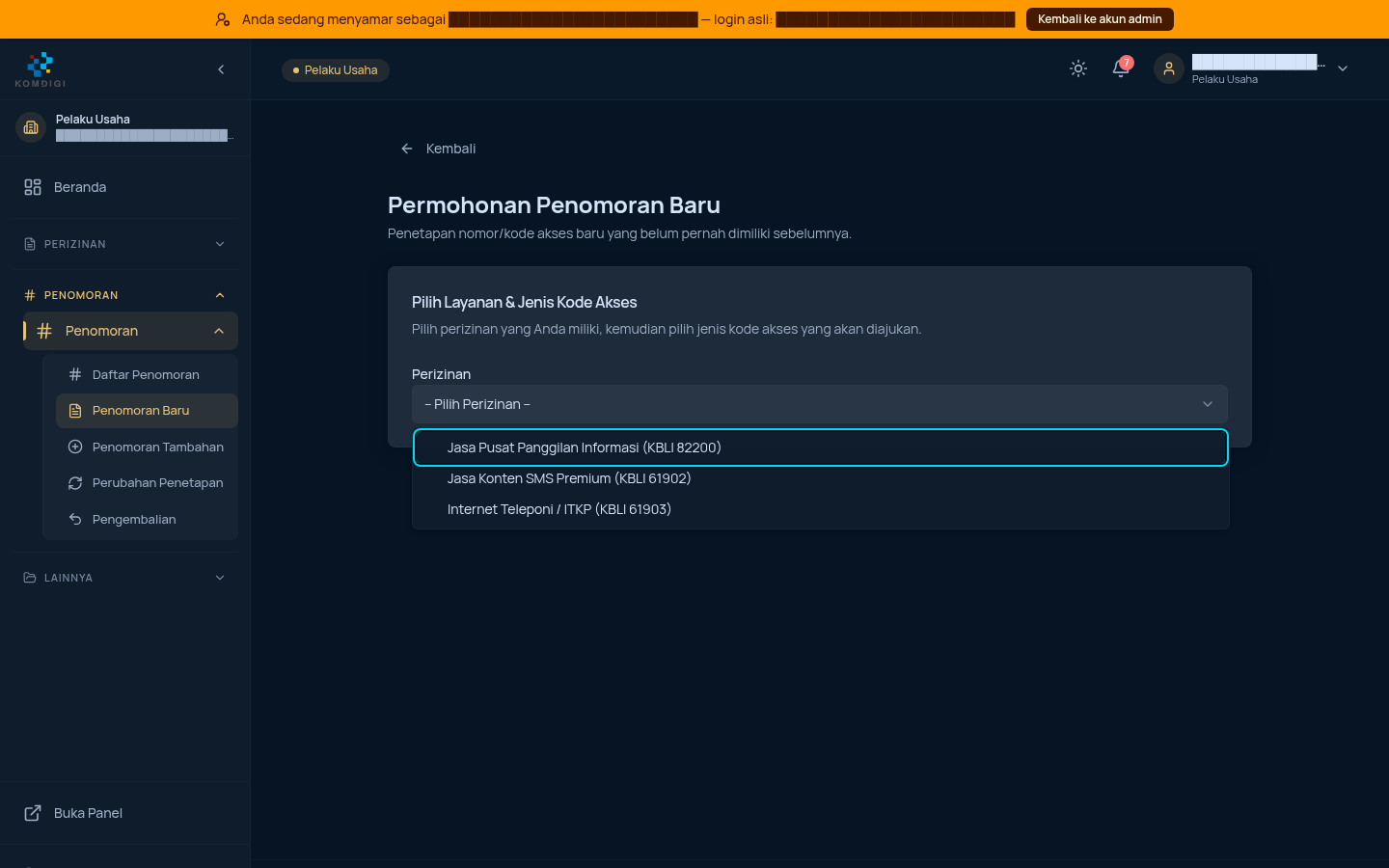Open Beranda dashboard icon

click(x=33, y=187)
